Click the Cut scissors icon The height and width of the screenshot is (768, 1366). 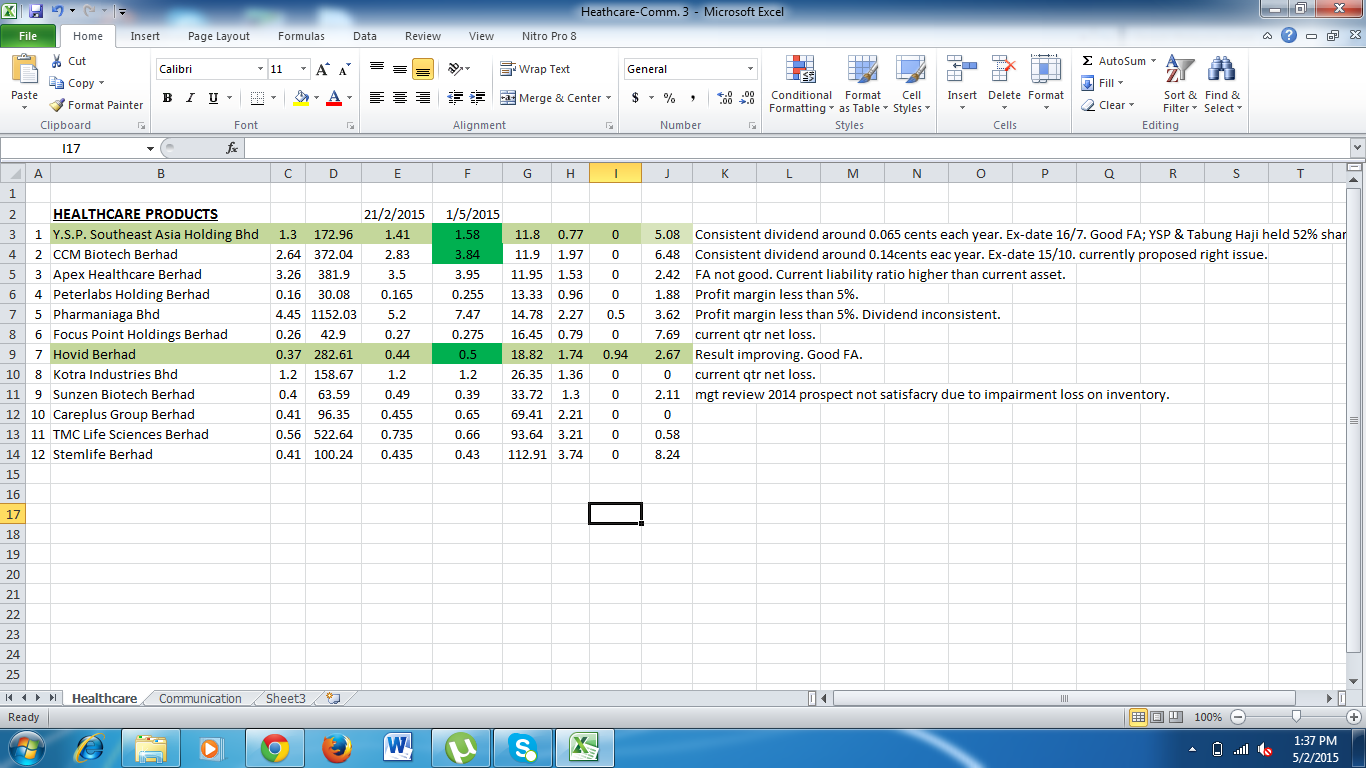56,61
